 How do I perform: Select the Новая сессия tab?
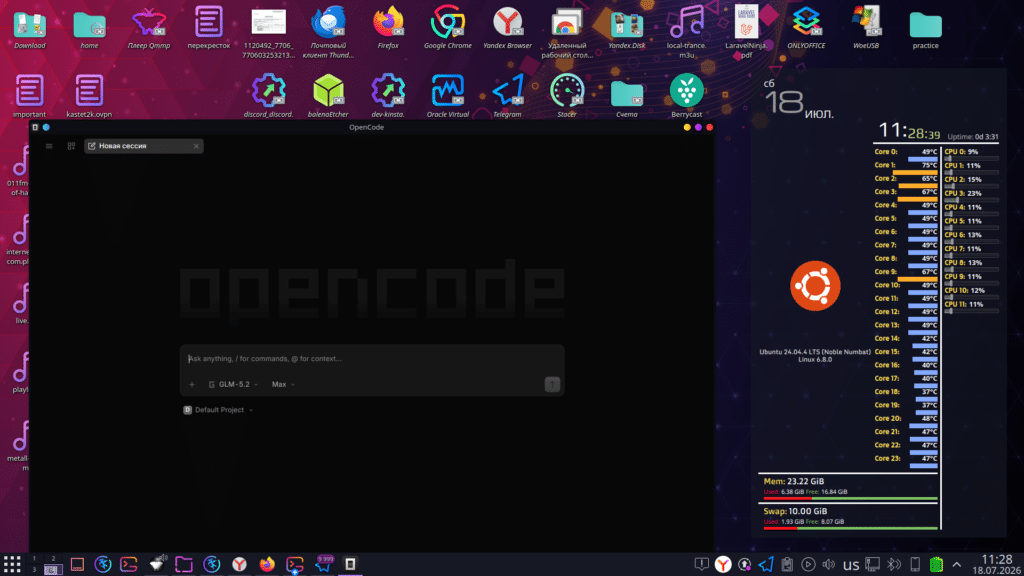tap(144, 146)
